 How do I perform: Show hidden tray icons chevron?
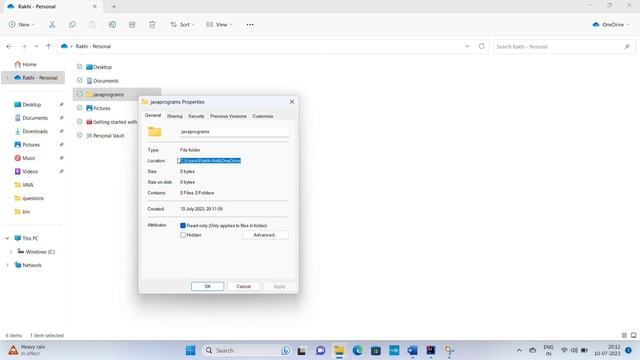[x=519, y=350]
